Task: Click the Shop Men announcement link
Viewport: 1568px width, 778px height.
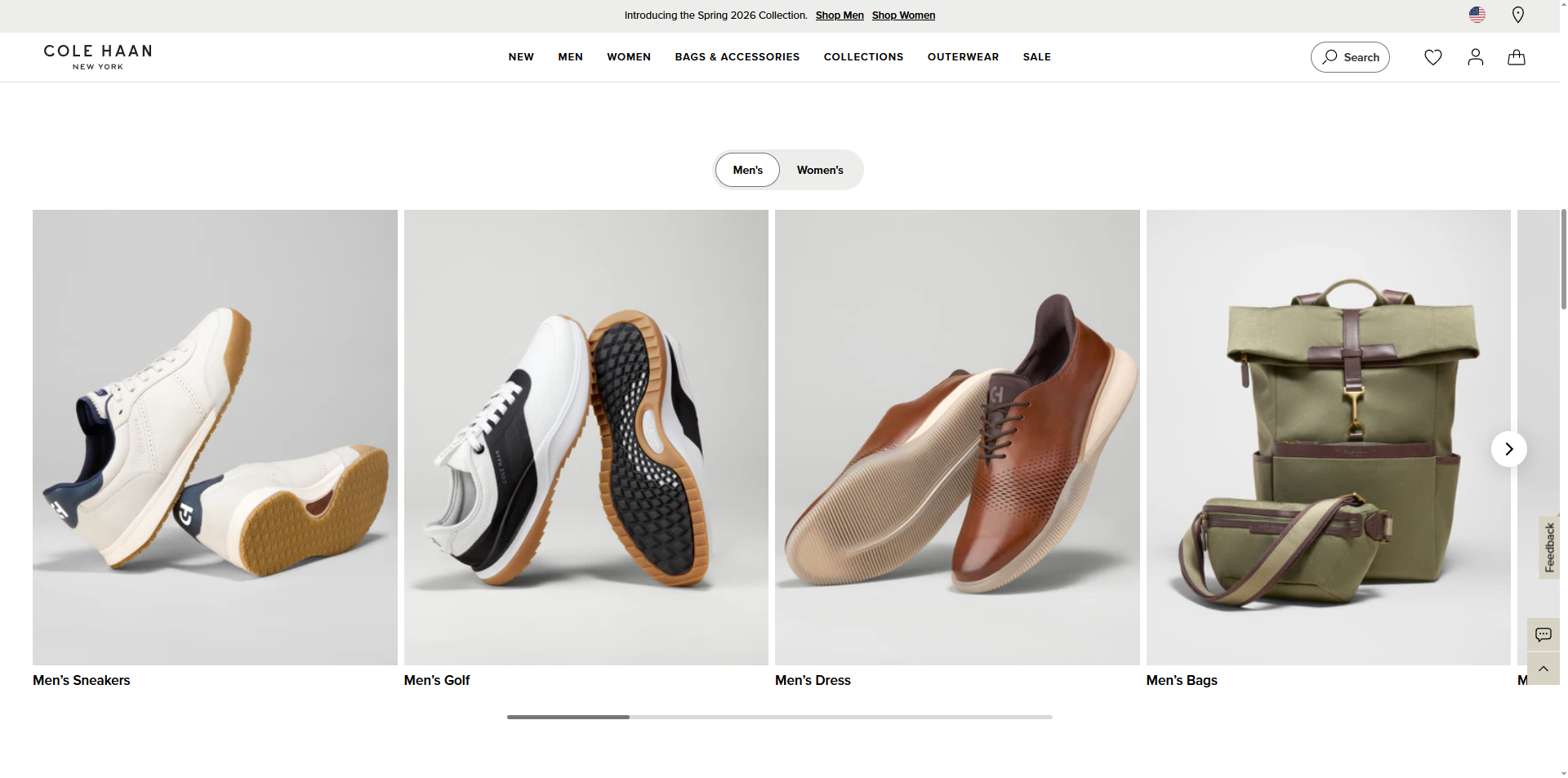Action: coord(839,15)
